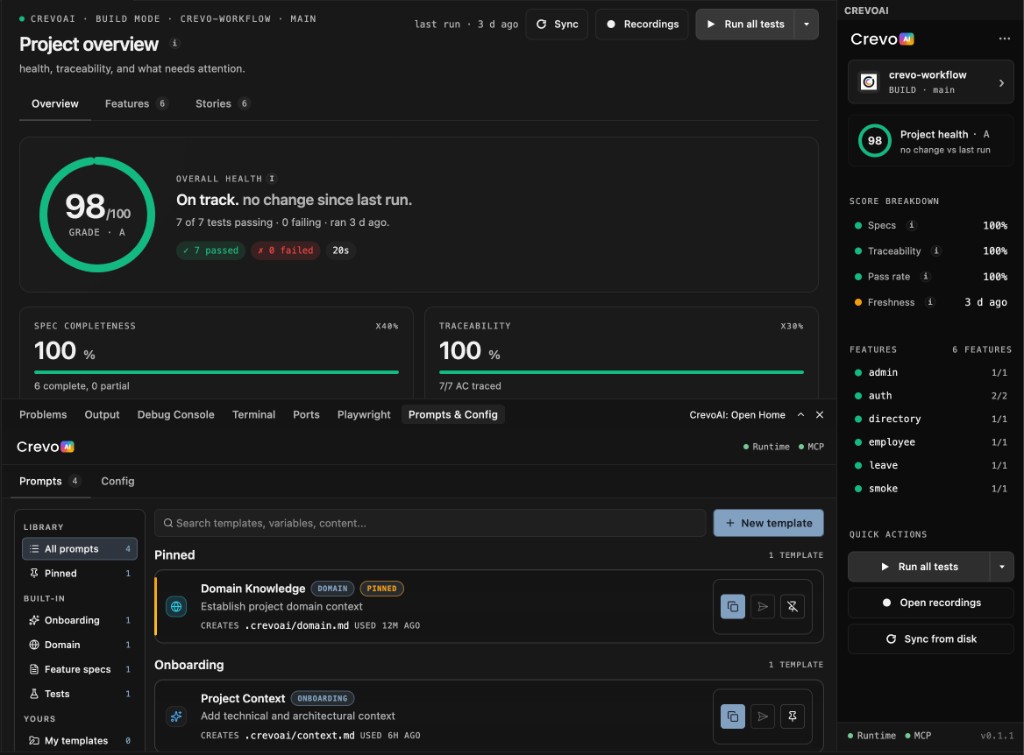Switch to the Config sub-tab
The width and height of the screenshot is (1024, 755).
pos(118,481)
